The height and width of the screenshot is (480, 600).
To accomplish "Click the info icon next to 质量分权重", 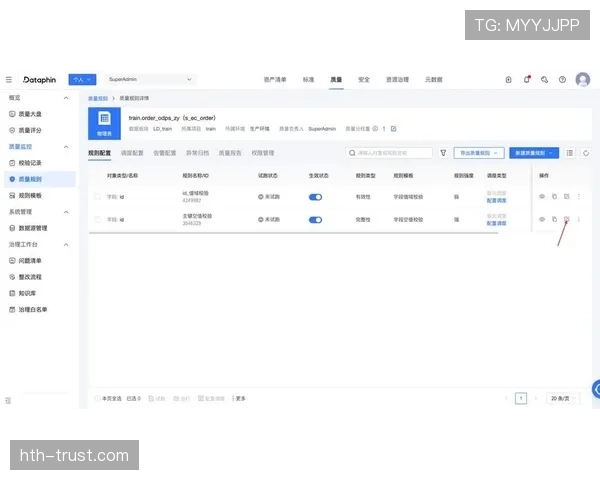I will pos(375,129).
